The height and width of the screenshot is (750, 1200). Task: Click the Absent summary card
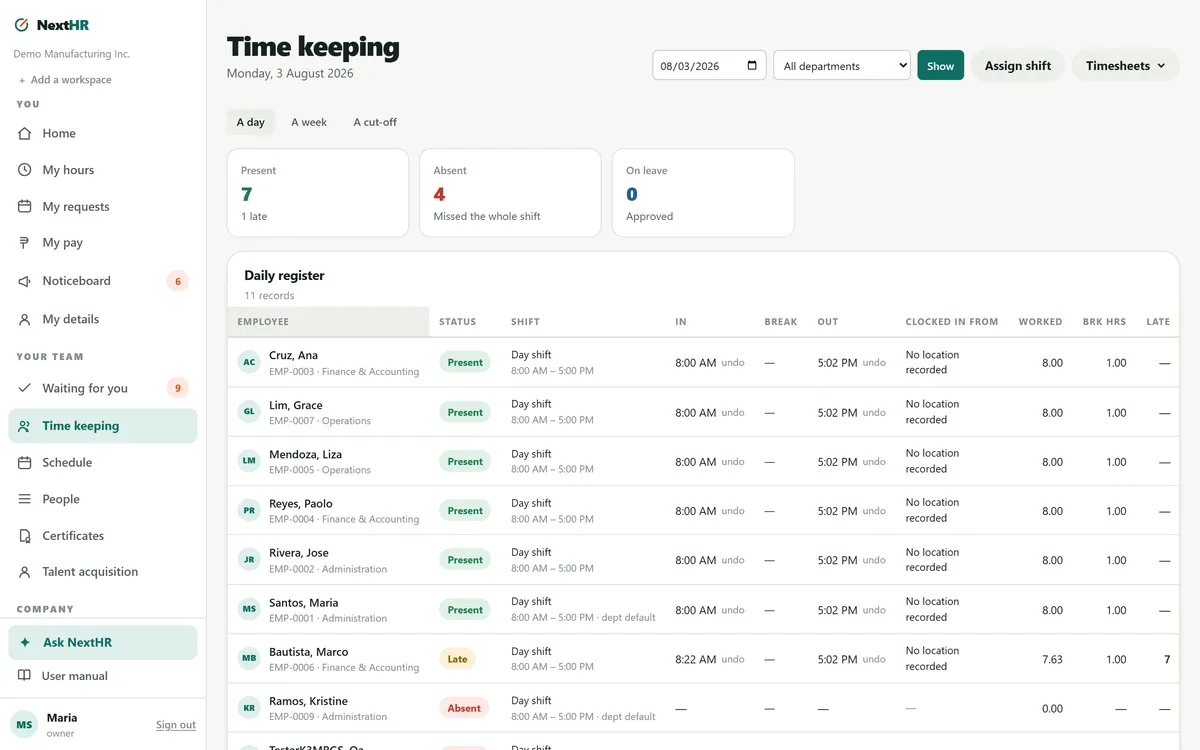[510, 193]
